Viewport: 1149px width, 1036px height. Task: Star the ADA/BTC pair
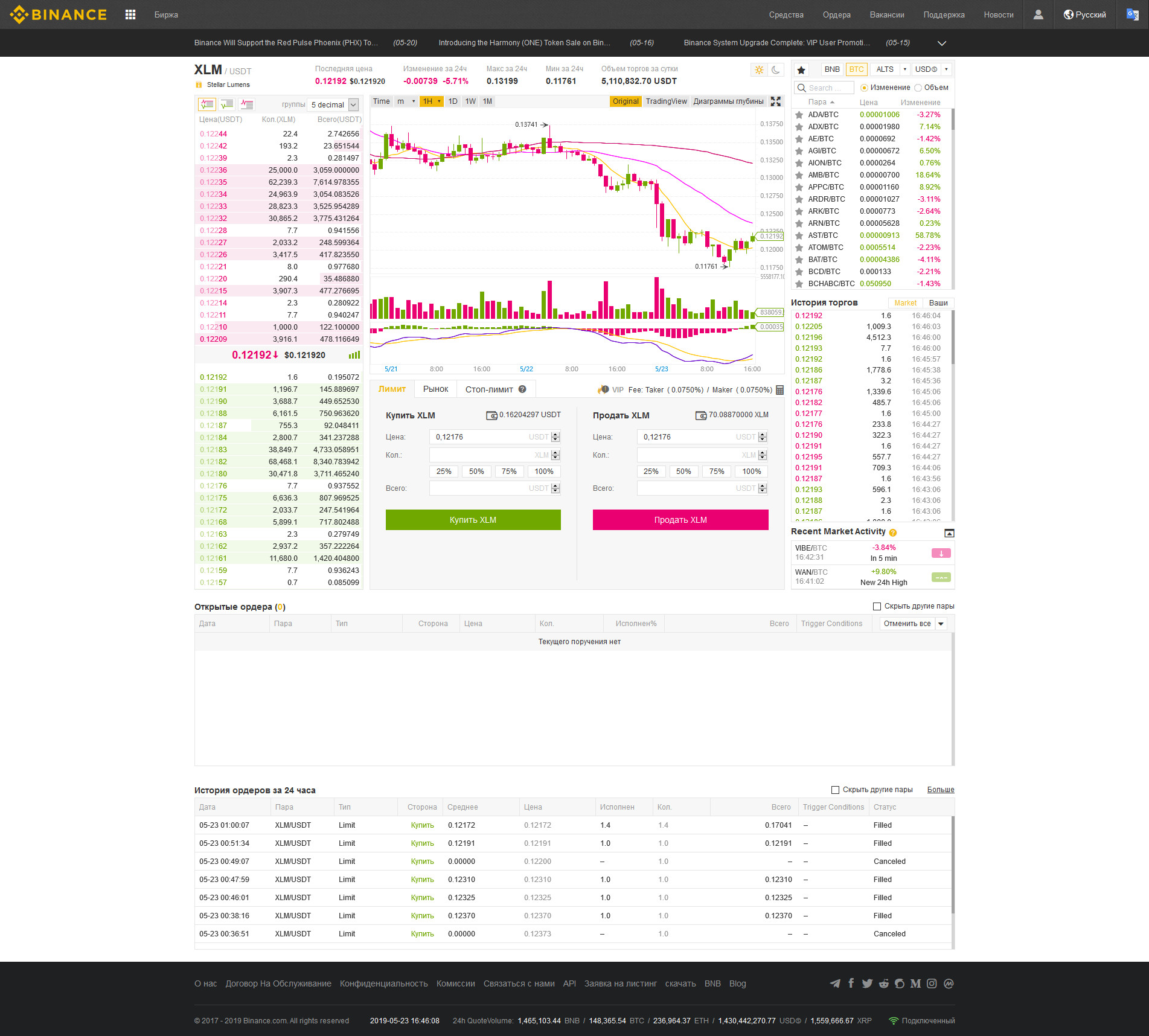click(x=799, y=115)
